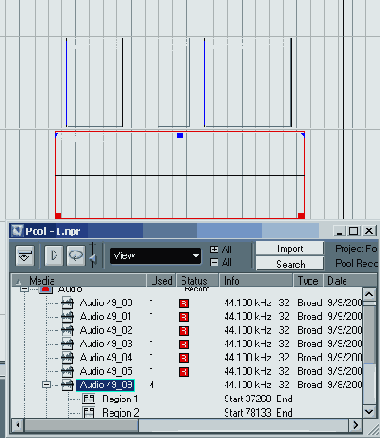Click the red status icon for Audio 49_01
The image size is (380, 438).
184,317
